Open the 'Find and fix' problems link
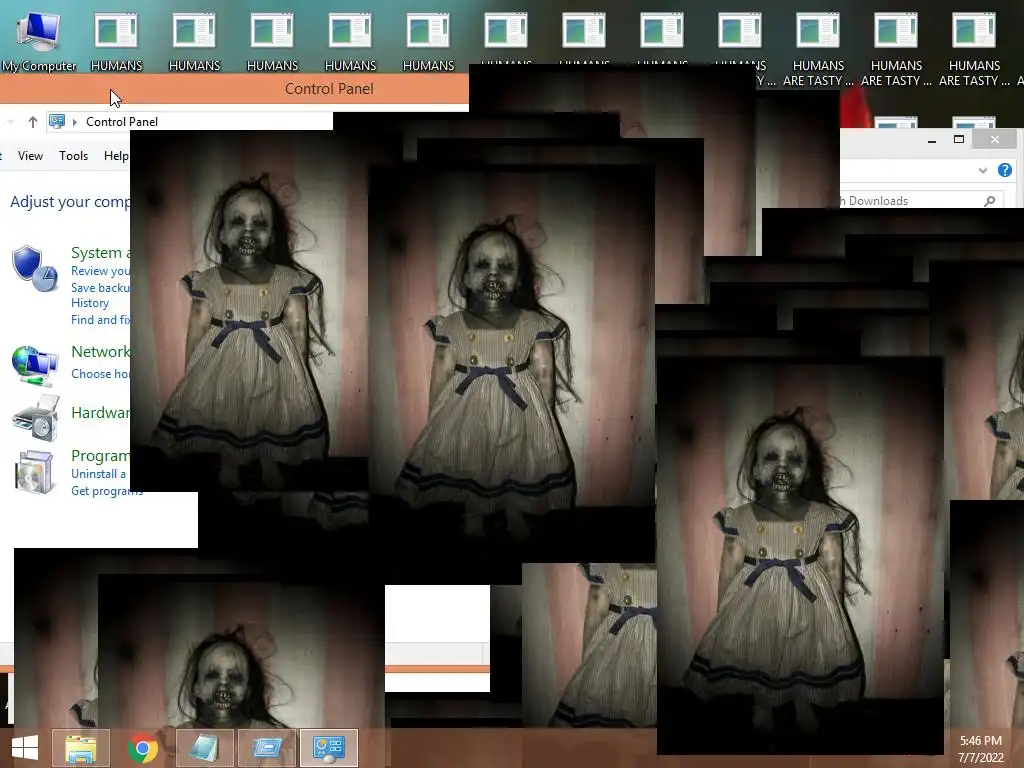1024x768 pixels. (x=101, y=320)
